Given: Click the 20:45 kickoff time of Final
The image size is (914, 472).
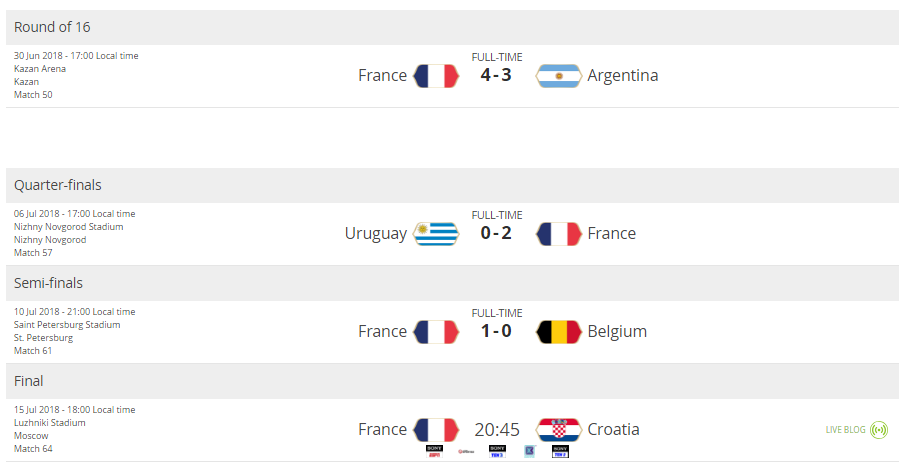Looking at the screenshot, I should (x=497, y=430).
